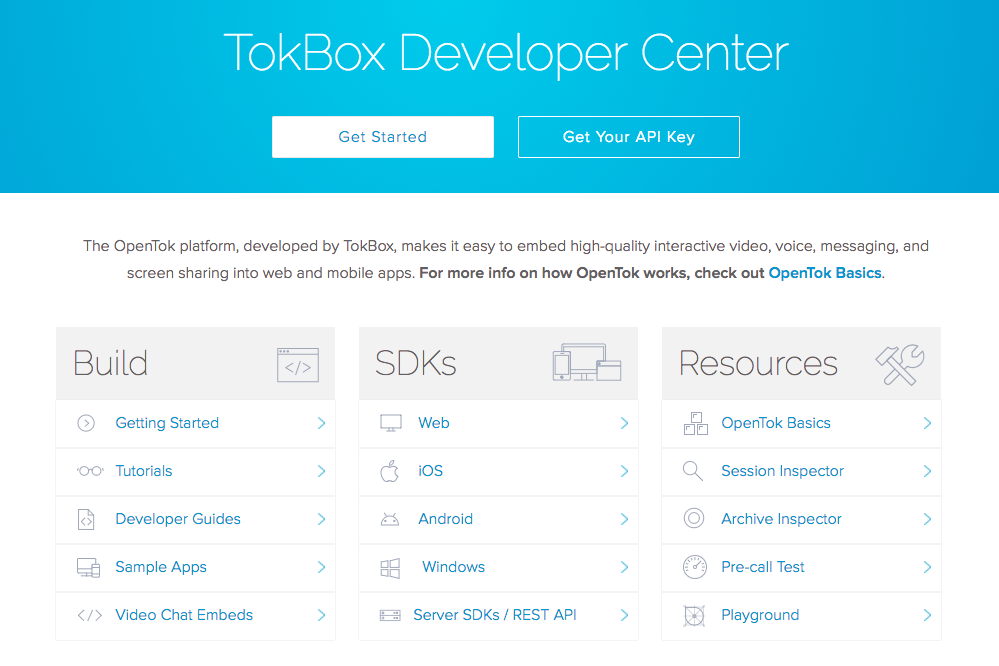999x666 pixels.
Task: Click the Android robot icon
Action: [x=390, y=519]
